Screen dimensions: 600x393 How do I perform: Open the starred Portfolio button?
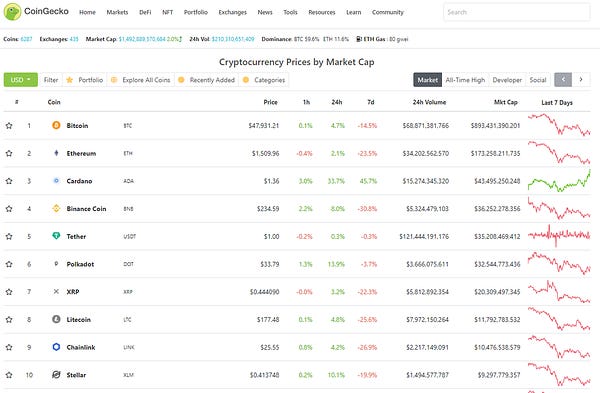(x=85, y=80)
